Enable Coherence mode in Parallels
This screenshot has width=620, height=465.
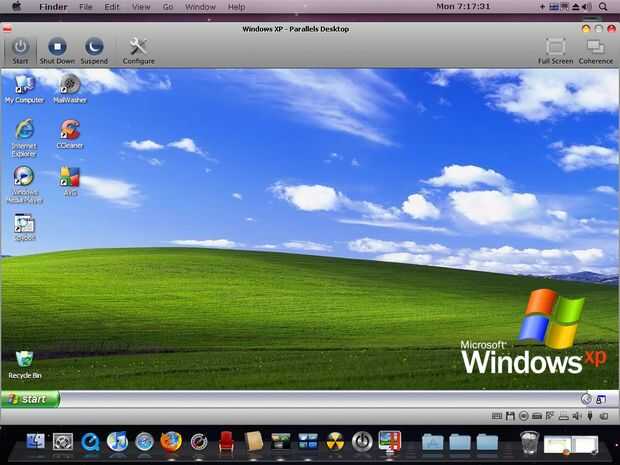(595, 51)
